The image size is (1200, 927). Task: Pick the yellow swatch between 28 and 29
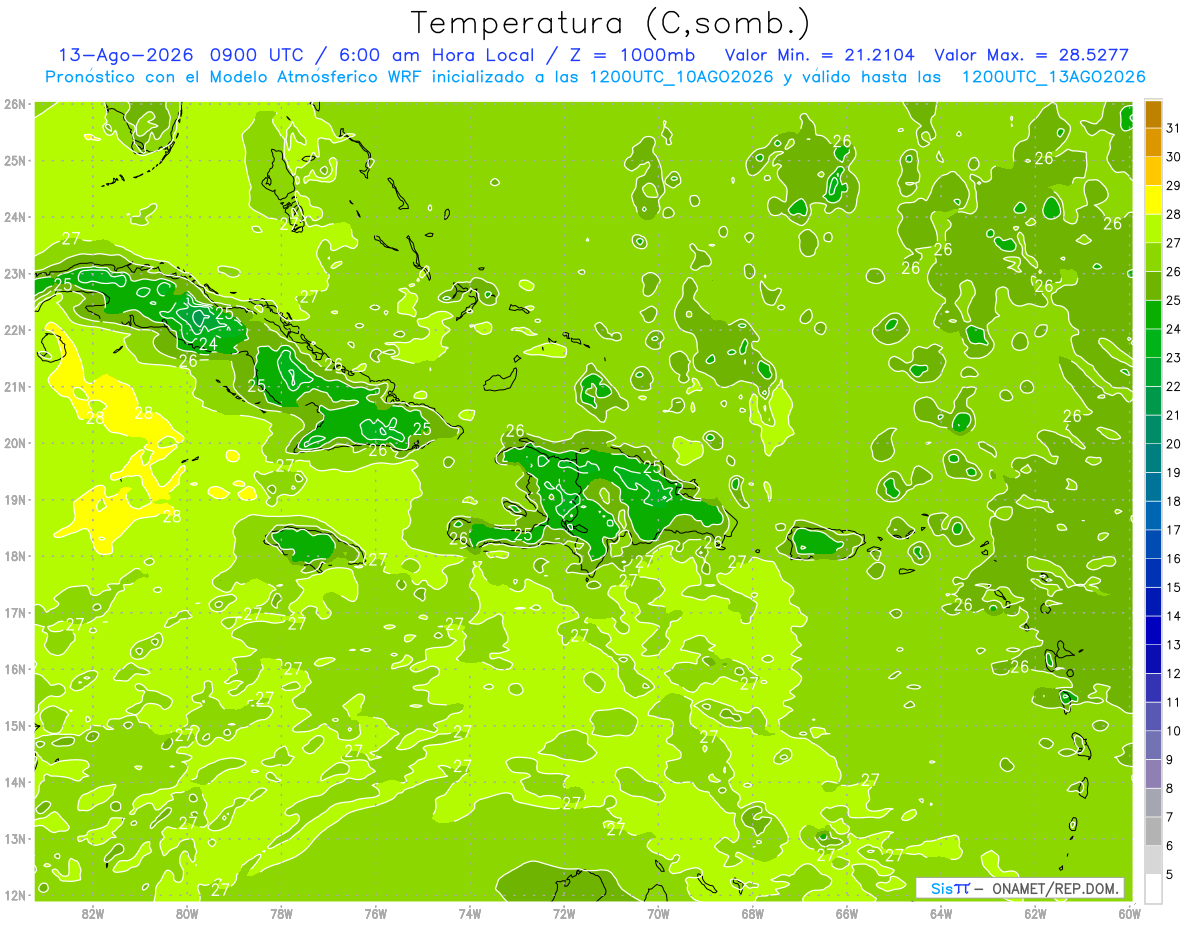pyautogui.click(x=1153, y=200)
